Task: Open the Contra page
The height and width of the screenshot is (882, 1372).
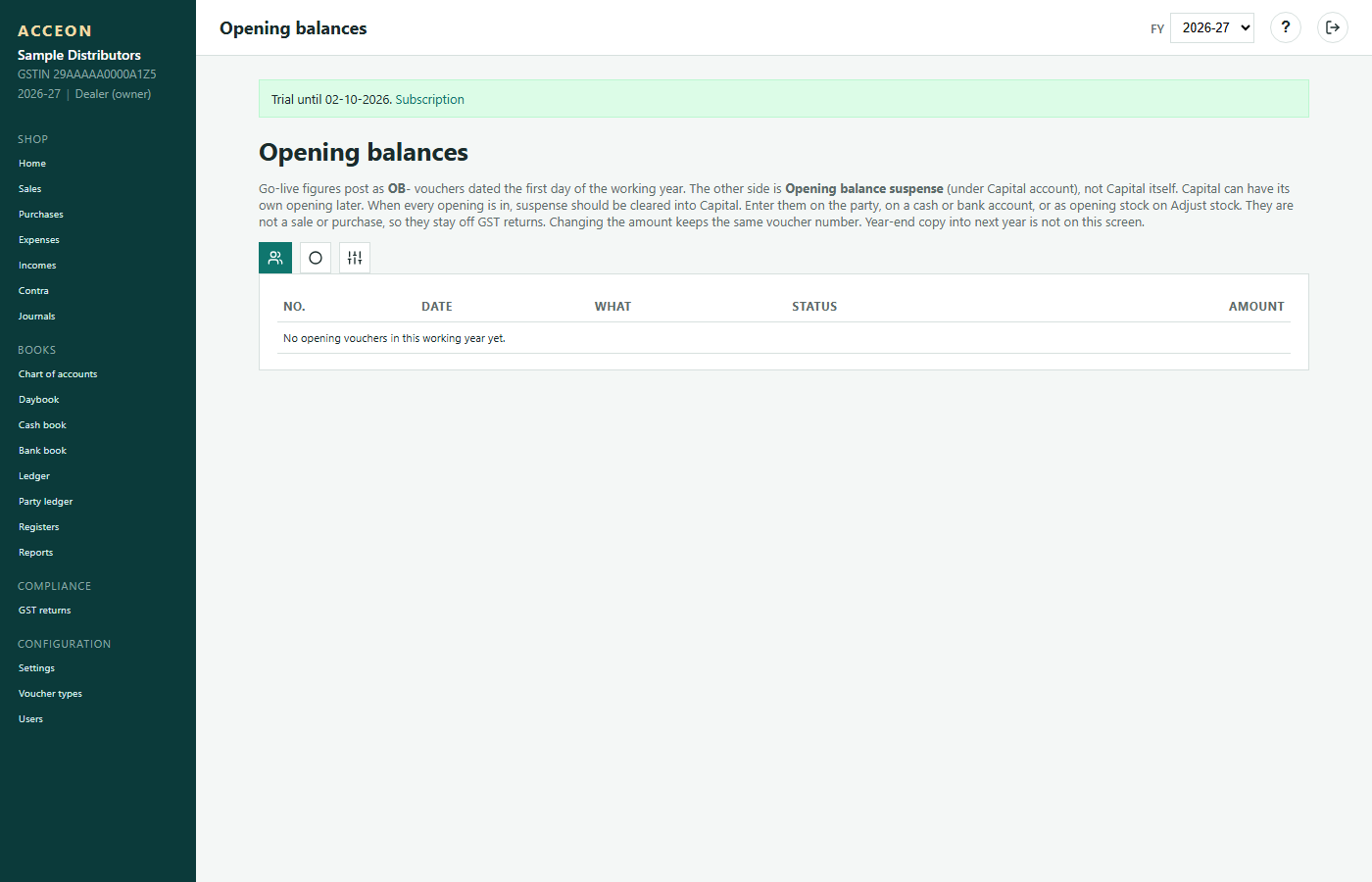Action: (33, 291)
